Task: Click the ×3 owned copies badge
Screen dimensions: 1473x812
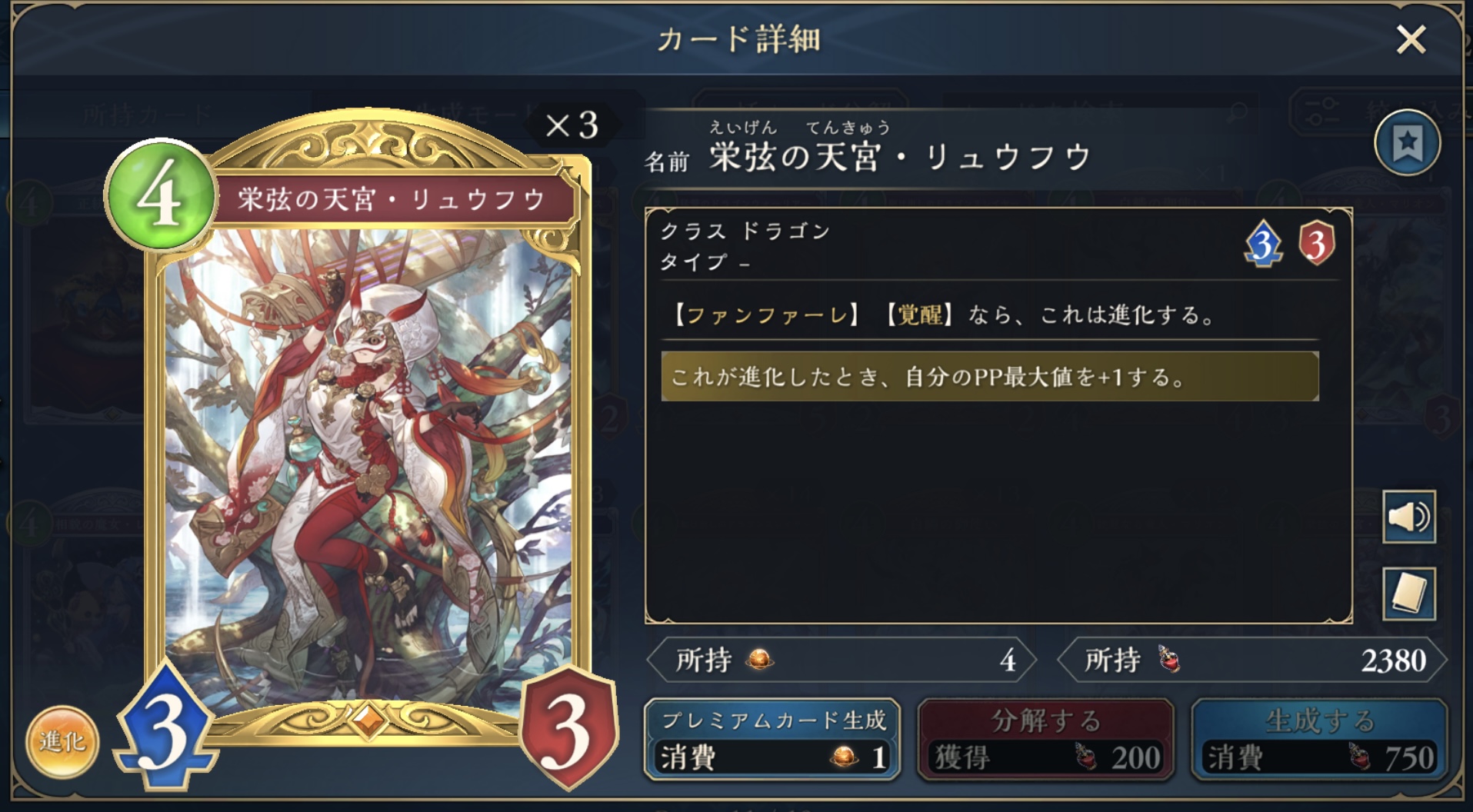Action: point(572,125)
